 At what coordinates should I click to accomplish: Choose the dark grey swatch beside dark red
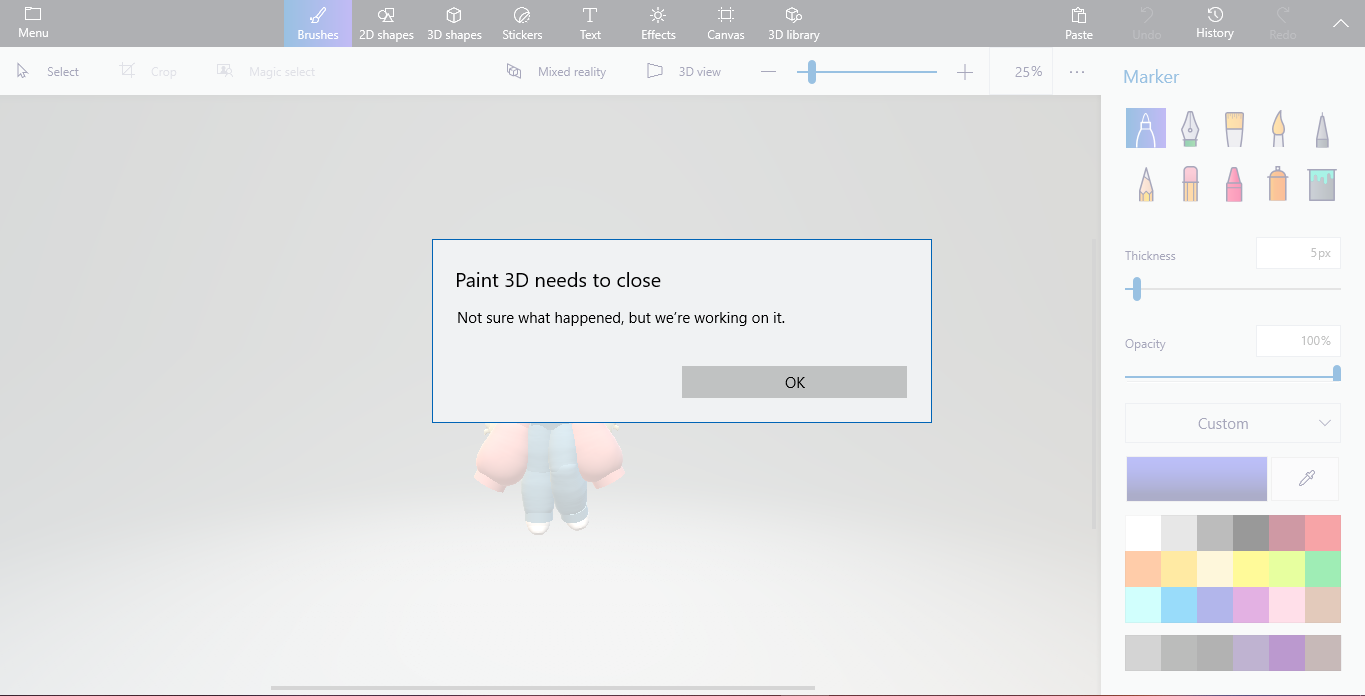pyautogui.click(x=1251, y=533)
